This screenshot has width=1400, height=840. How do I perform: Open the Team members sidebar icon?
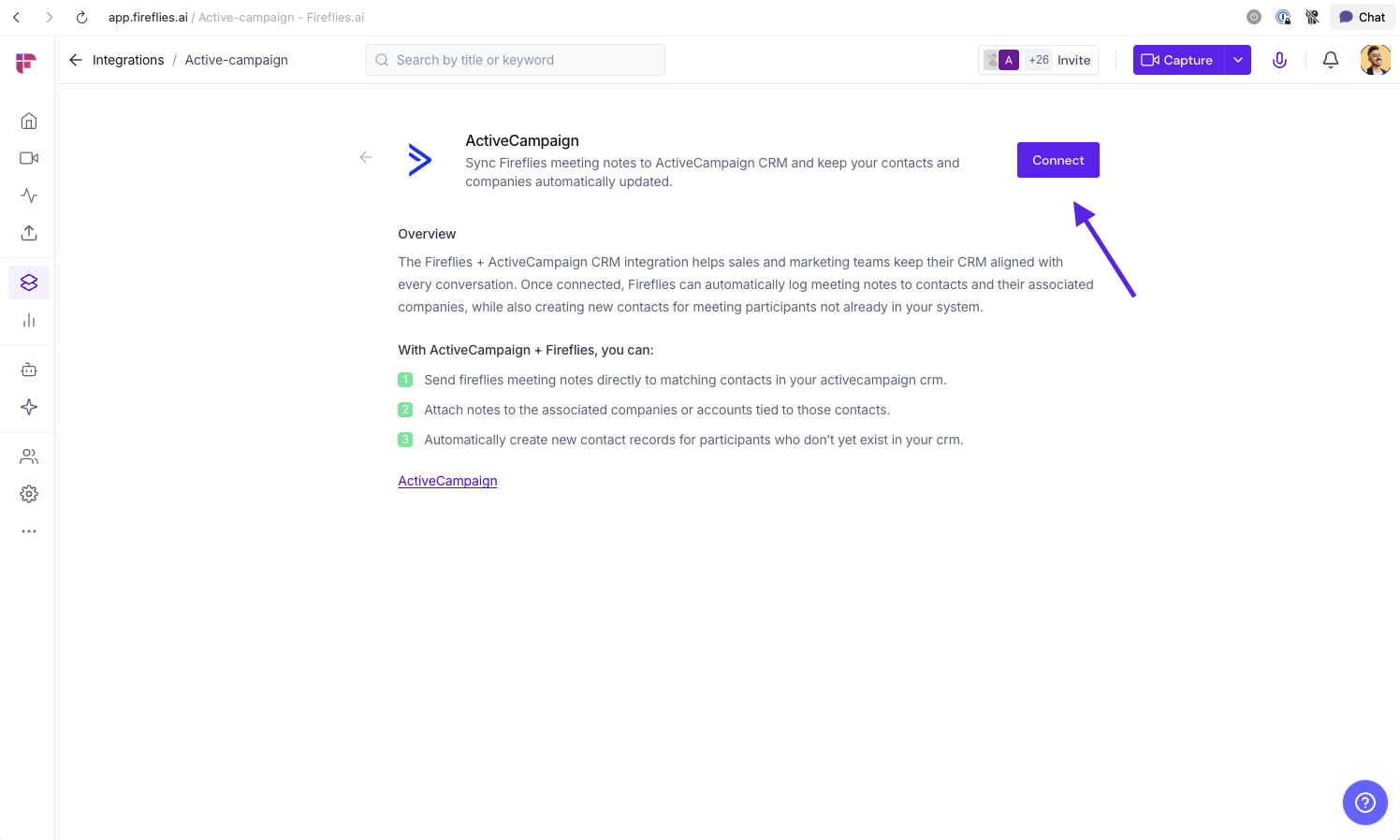29,456
